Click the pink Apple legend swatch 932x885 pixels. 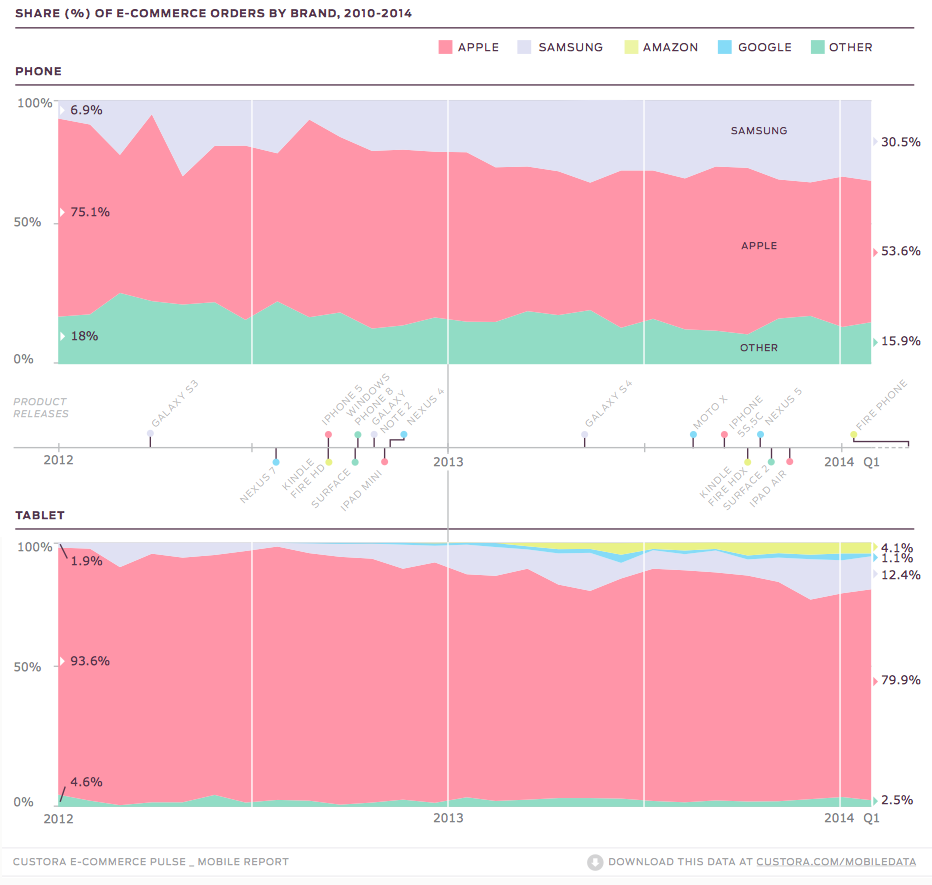(x=445, y=47)
